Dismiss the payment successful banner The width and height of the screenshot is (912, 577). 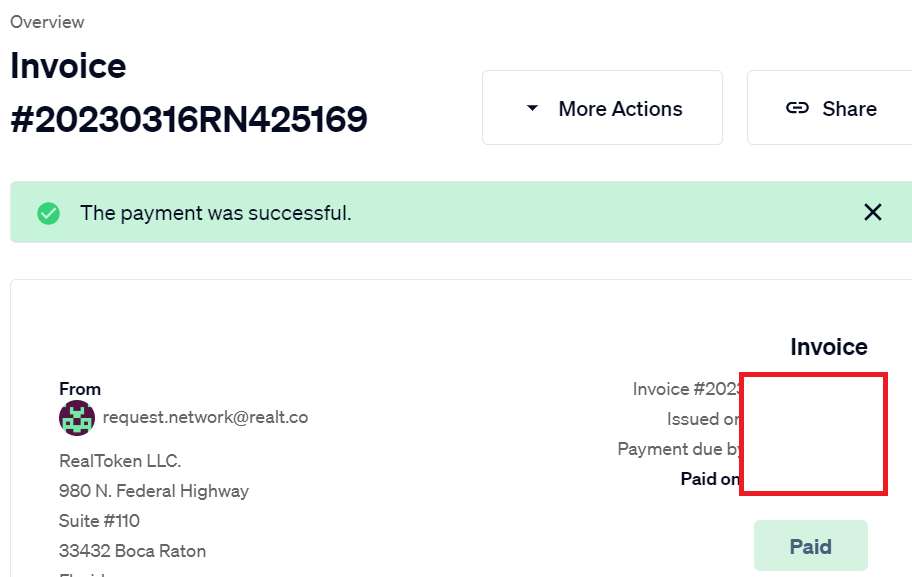(872, 212)
